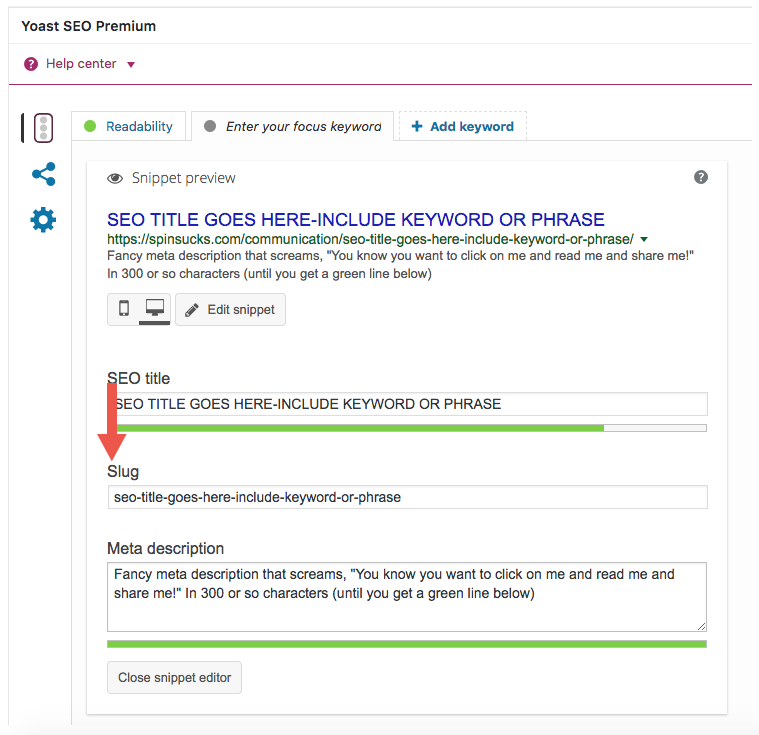
Task: Click the snippet preview help question mark
Action: (701, 177)
